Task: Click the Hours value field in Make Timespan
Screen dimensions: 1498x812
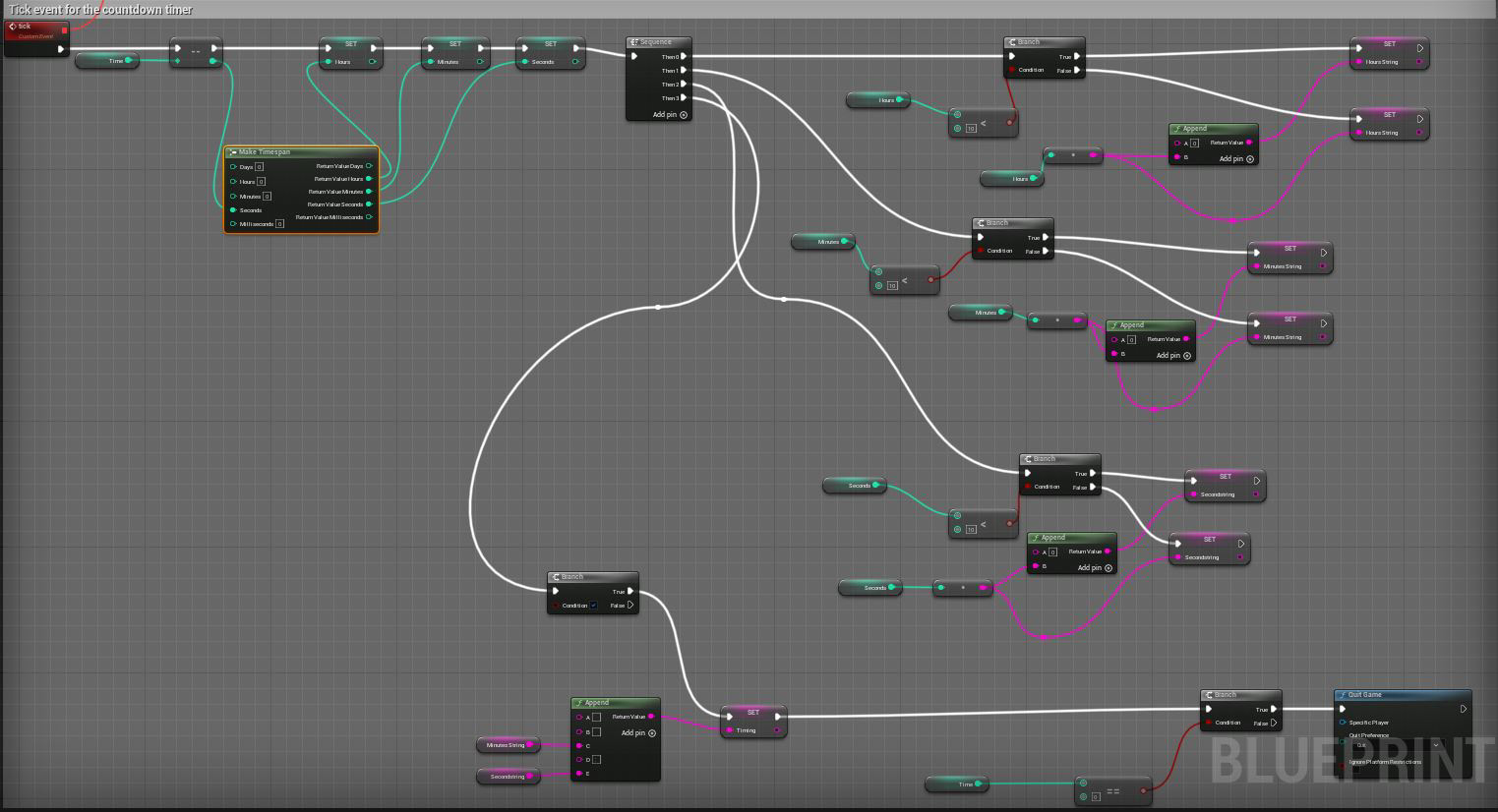Action: [261, 181]
